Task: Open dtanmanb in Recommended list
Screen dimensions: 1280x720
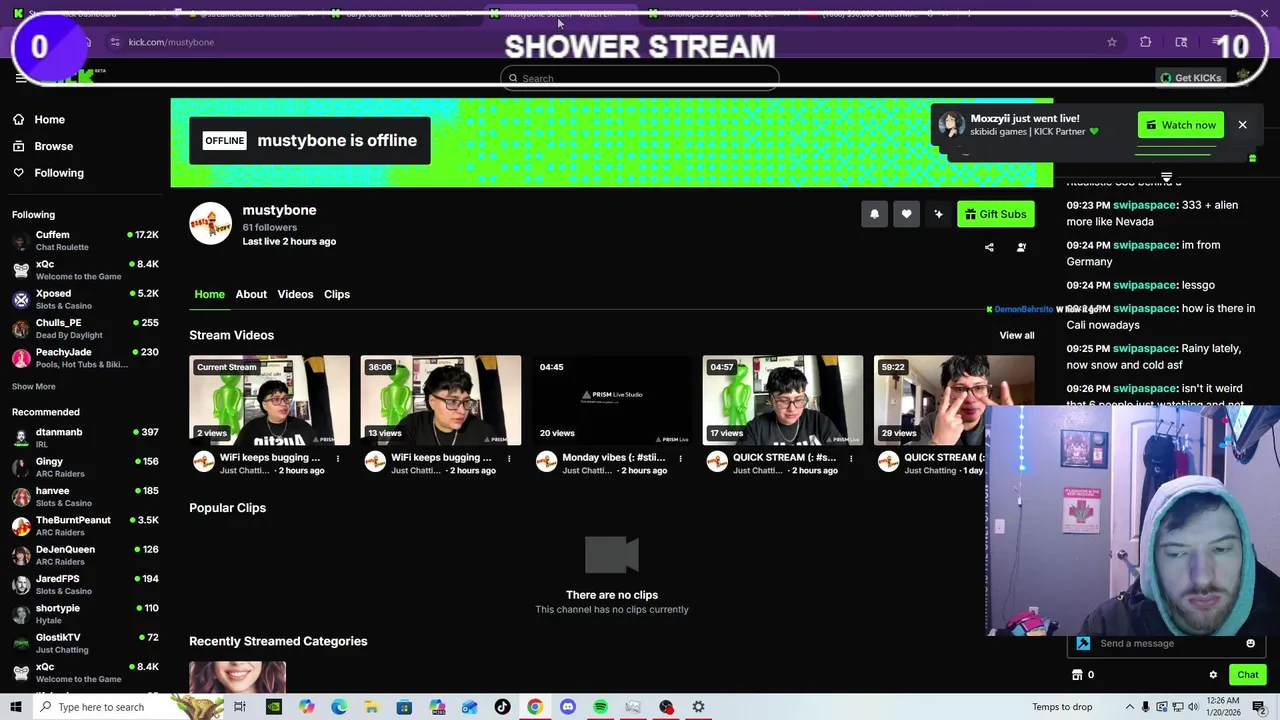Action: (x=85, y=437)
